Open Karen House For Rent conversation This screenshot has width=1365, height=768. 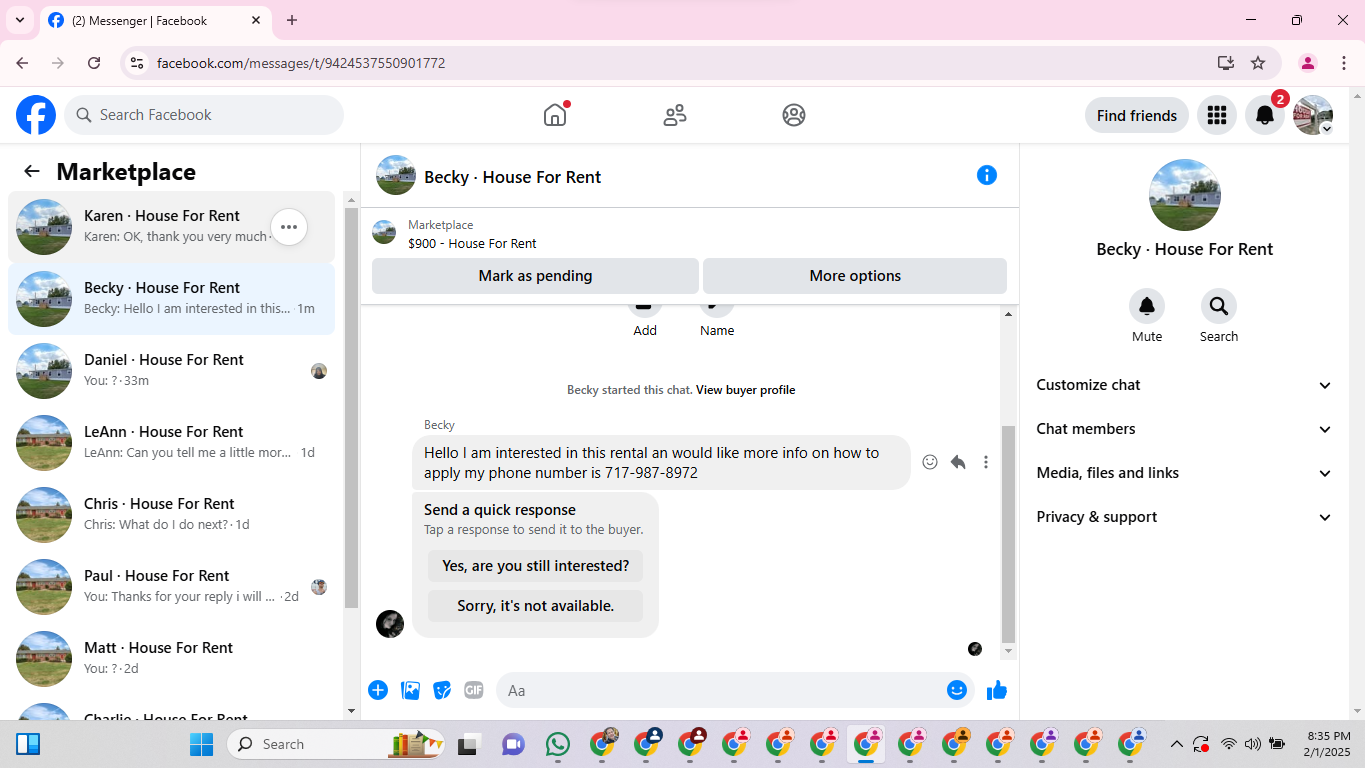tap(171, 227)
